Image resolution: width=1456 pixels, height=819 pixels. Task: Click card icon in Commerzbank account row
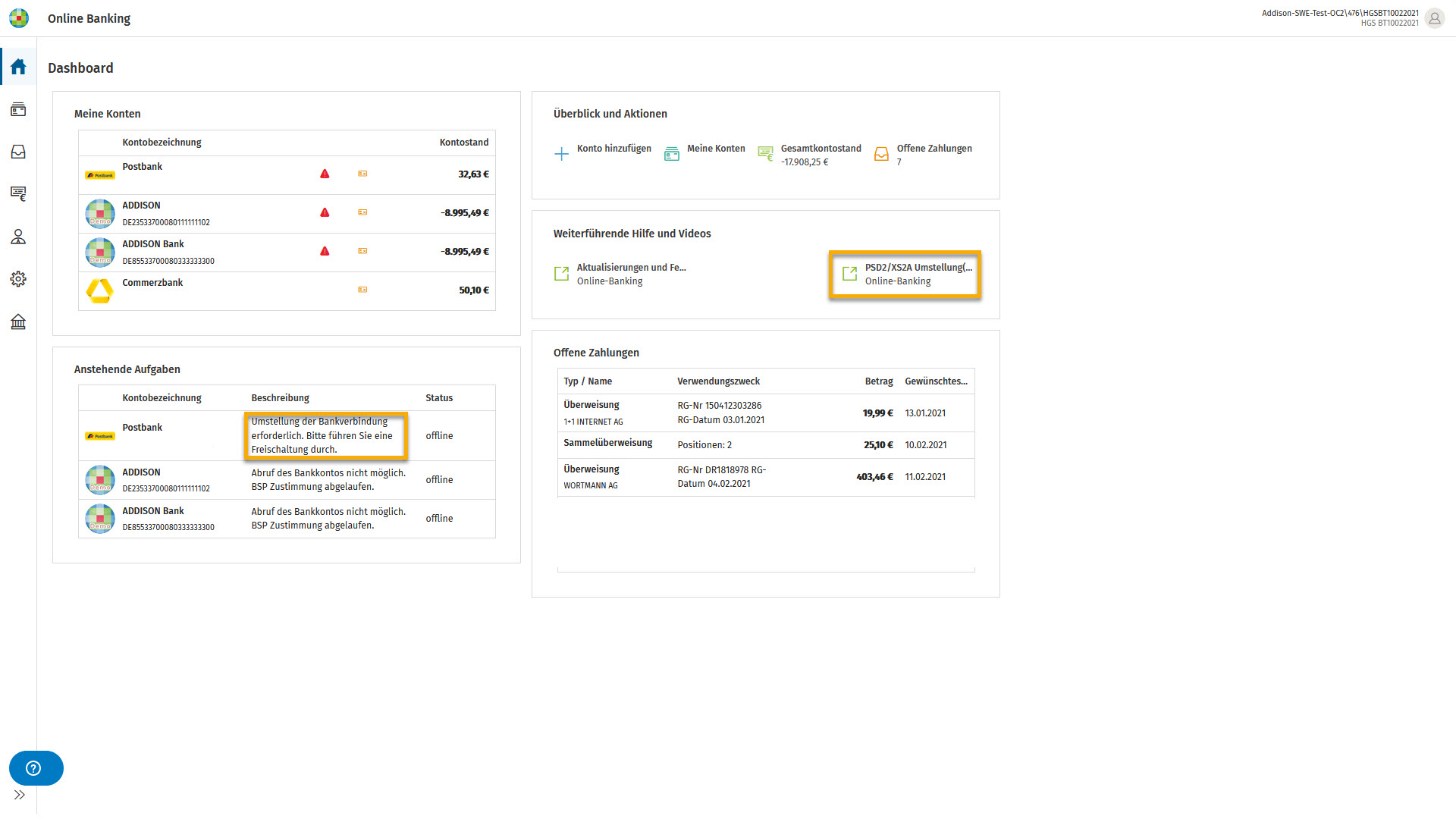click(x=362, y=290)
